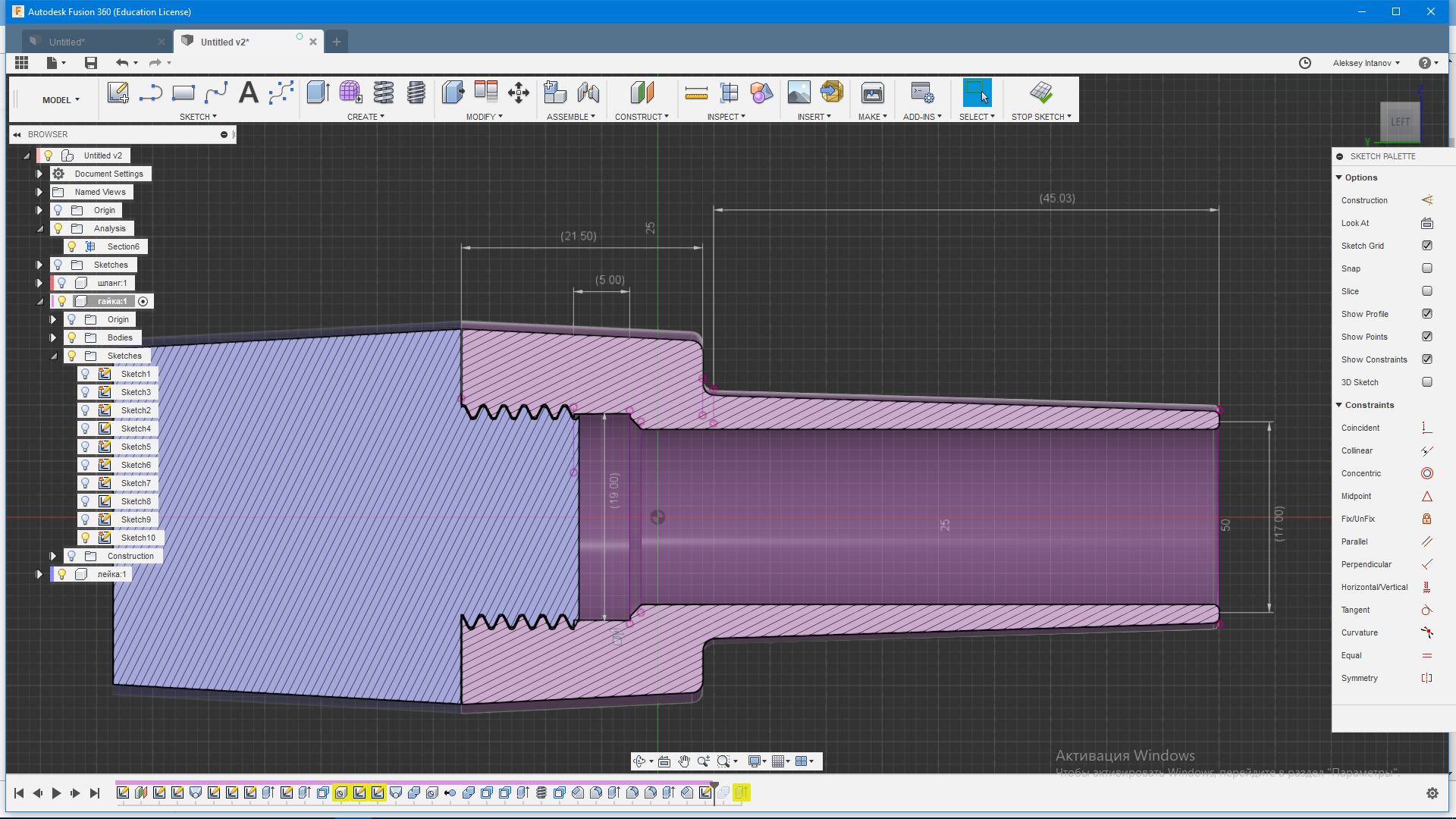Click the Extrude icon in Create group

click(x=318, y=93)
